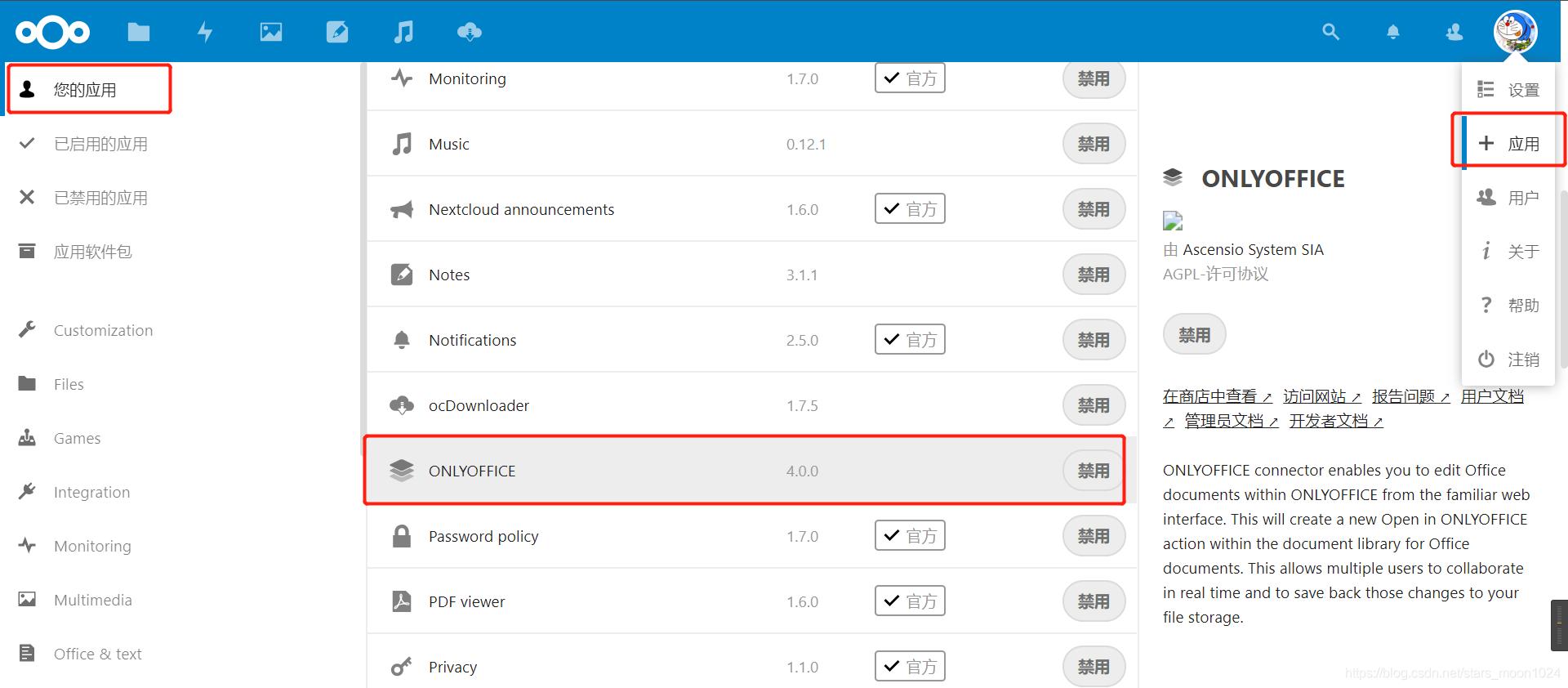Image resolution: width=1568 pixels, height=688 pixels.
Task: Open 在商店中查看 link
Action: coord(1217,396)
